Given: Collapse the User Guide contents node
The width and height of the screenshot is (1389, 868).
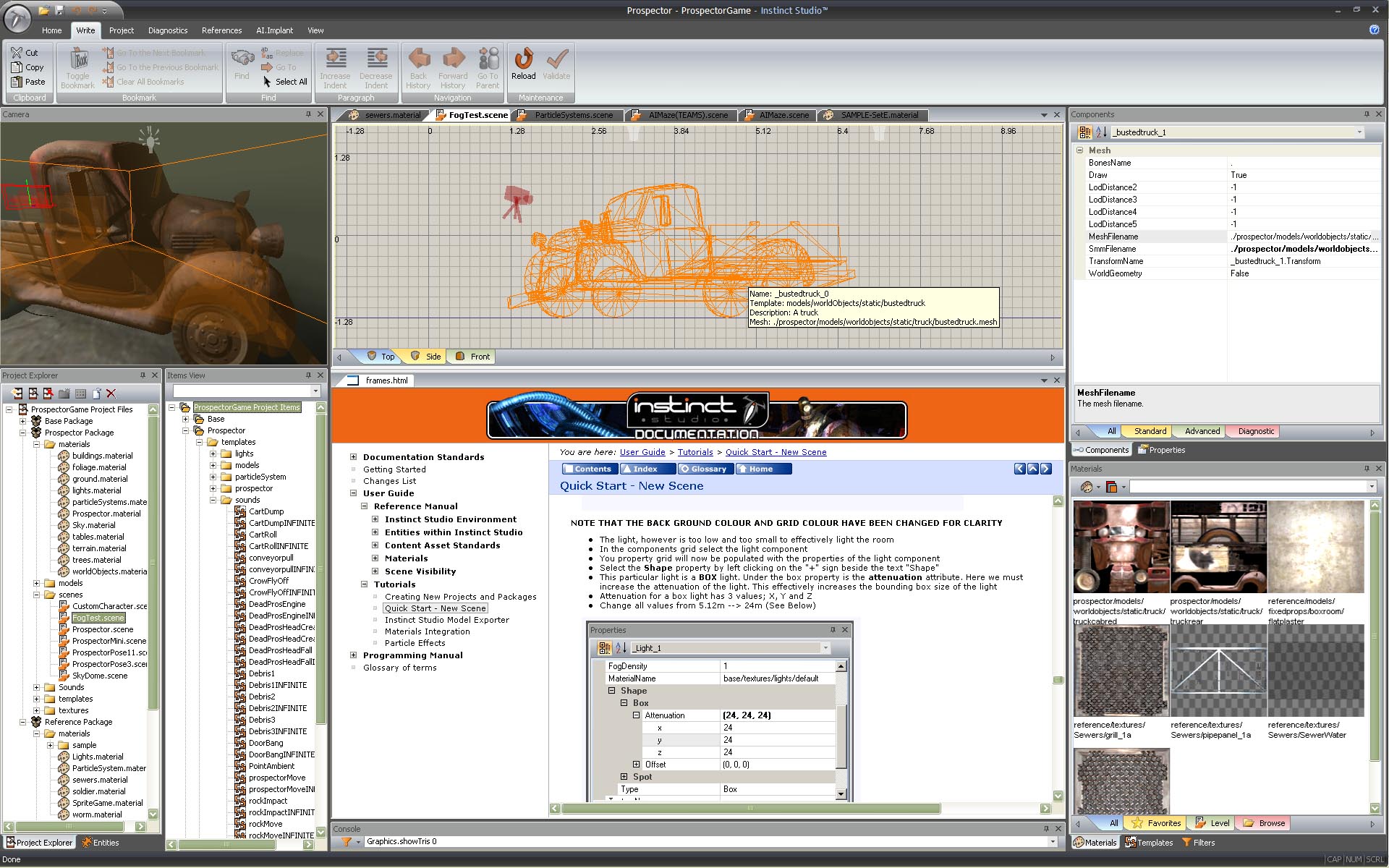Looking at the screenshot, I should 353,493.
